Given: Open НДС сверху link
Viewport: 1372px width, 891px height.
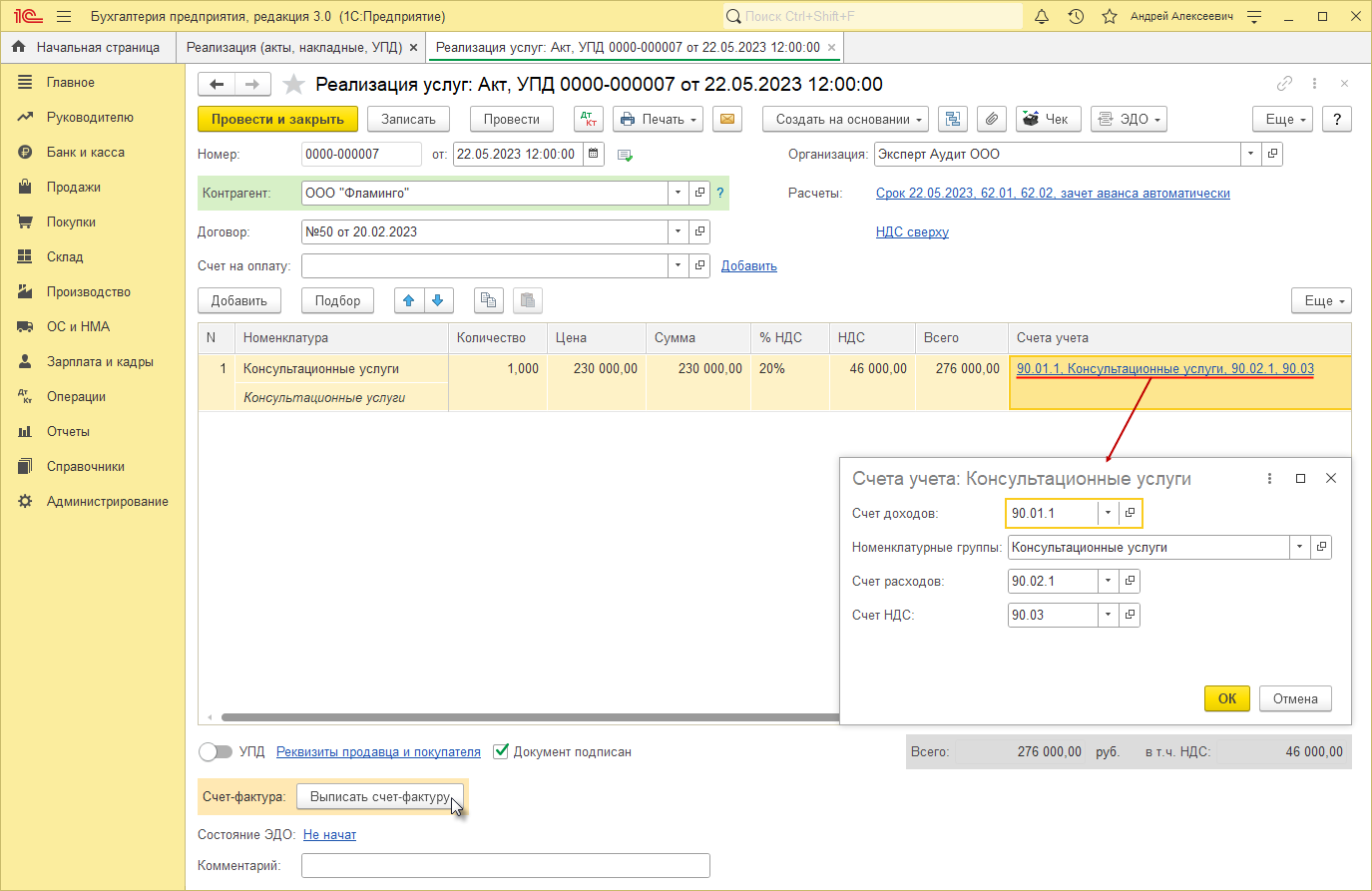Looking at the screenshot, I should 912,231.
